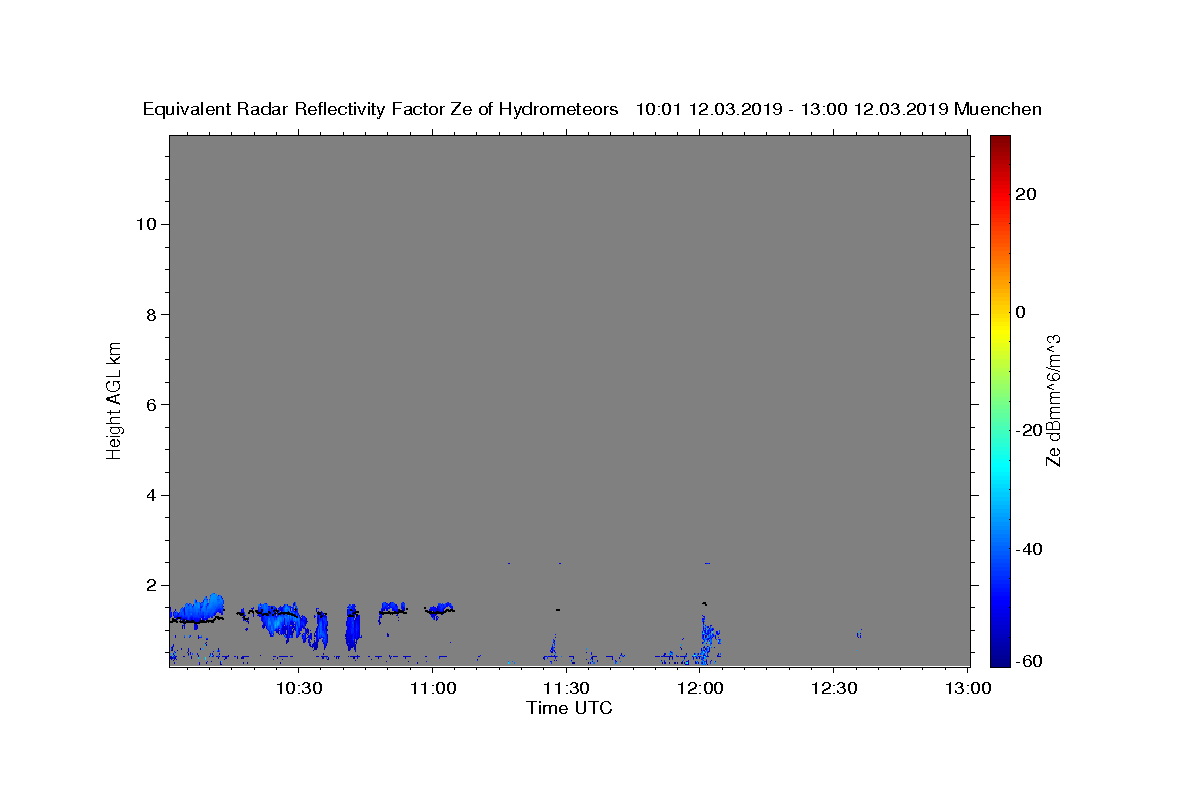Screen dimensions: 1200x800
Task: Click the height tick label '8'
Action: [150, 314]
